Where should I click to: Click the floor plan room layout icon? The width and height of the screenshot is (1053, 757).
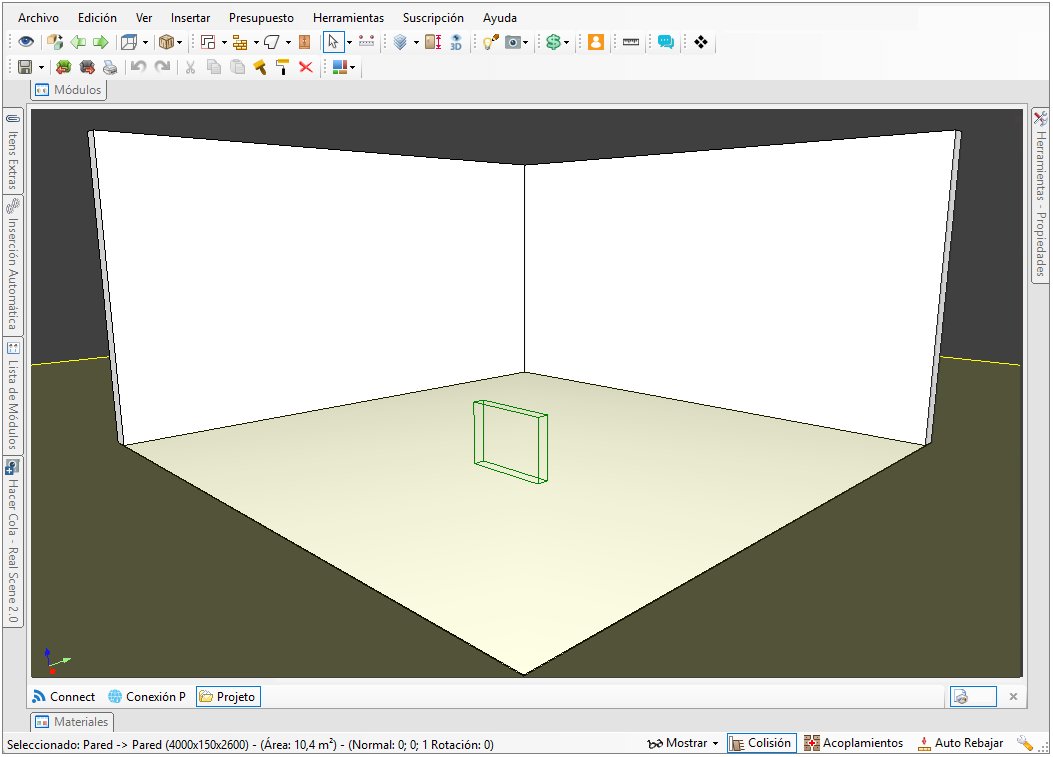208,42
